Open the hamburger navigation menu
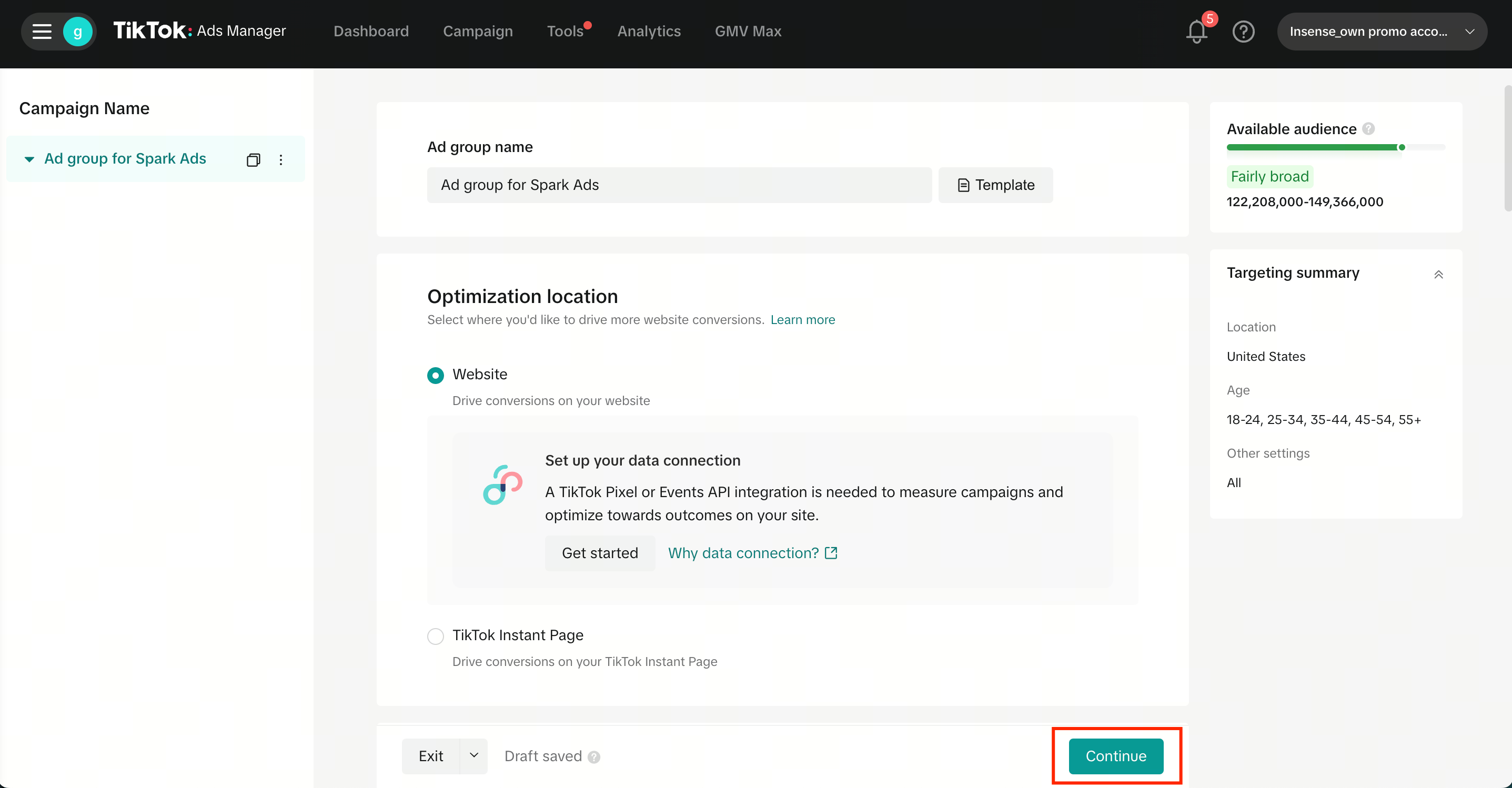 pyautogui.click(x=42, y=31)
